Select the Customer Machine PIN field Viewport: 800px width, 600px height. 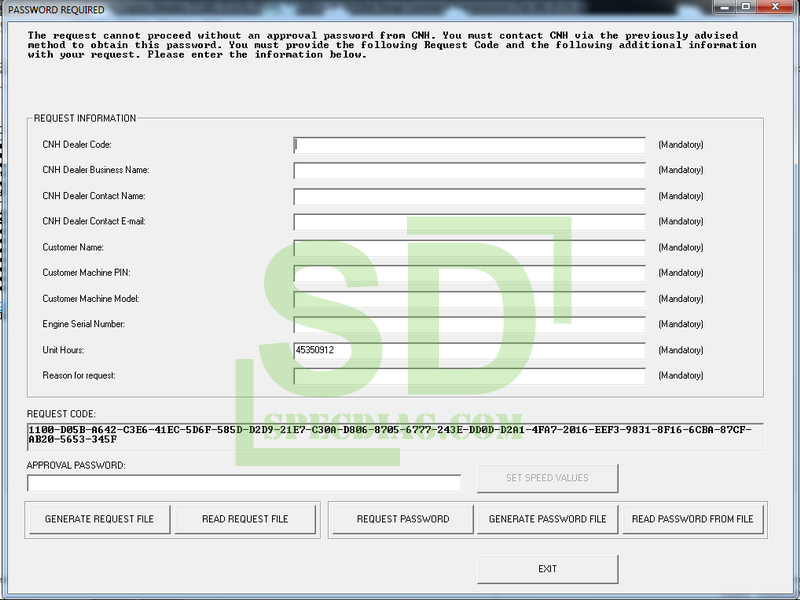tap(469, 273)
